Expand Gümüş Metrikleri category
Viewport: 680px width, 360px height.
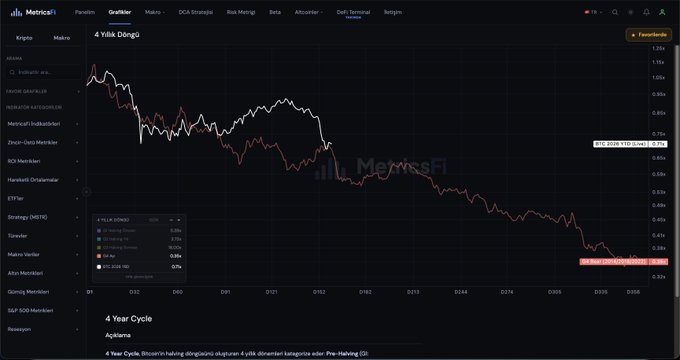tap(42, 292)
